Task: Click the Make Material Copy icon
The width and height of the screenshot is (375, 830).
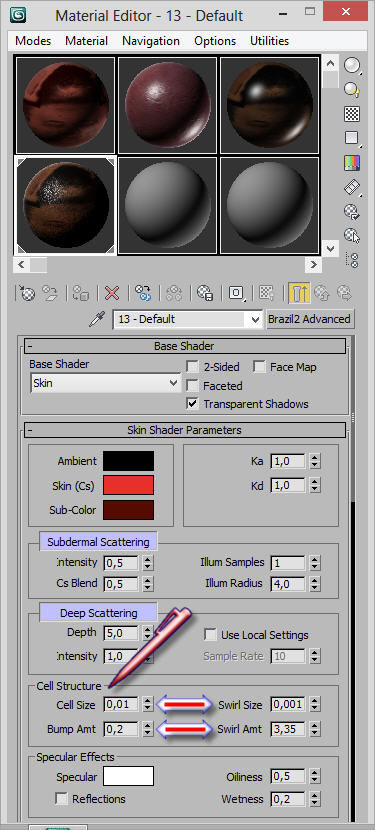Action: pyautogui.click(x=142, y=293)
